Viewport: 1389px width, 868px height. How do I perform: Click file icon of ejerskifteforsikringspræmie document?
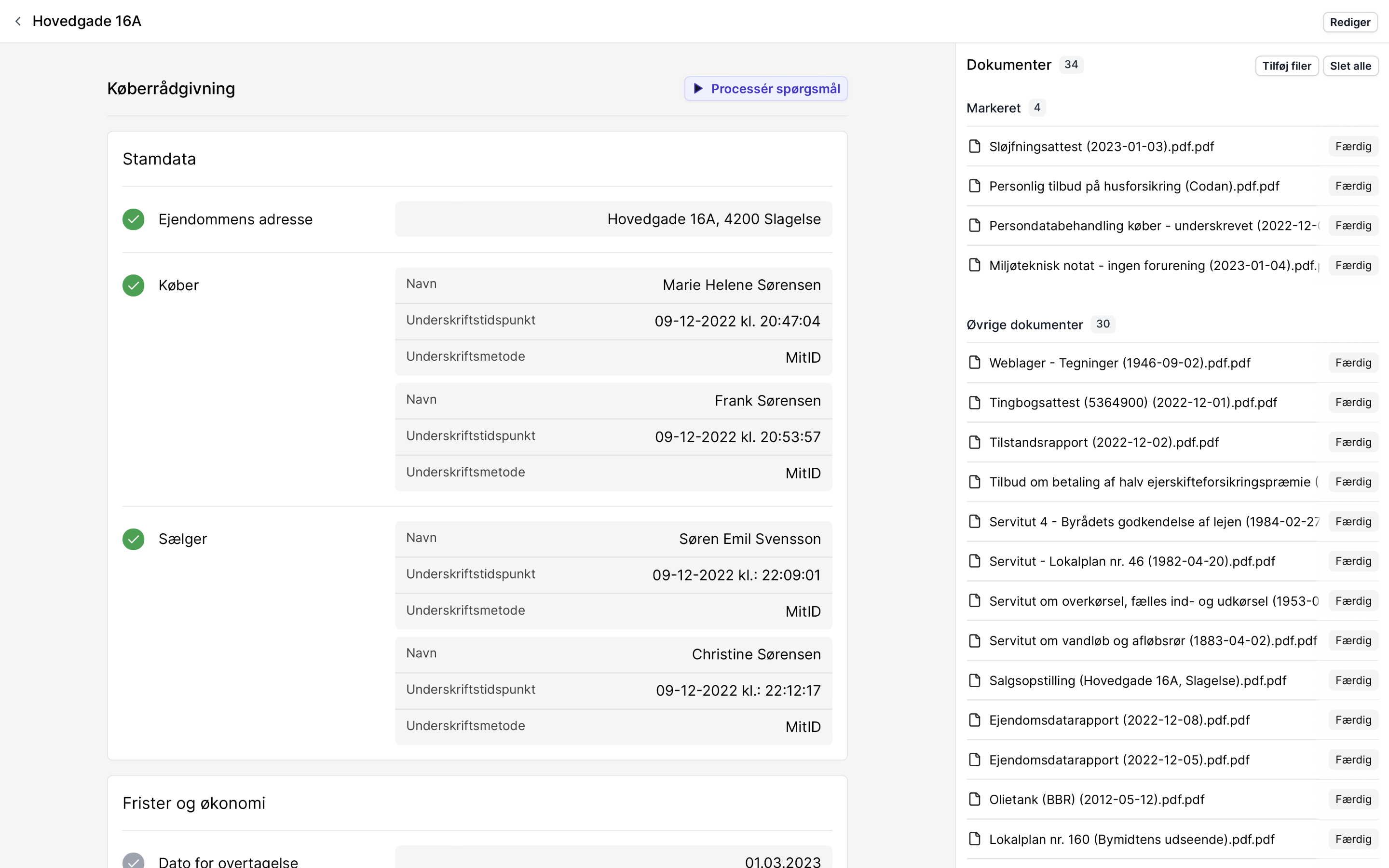(974, 482)
